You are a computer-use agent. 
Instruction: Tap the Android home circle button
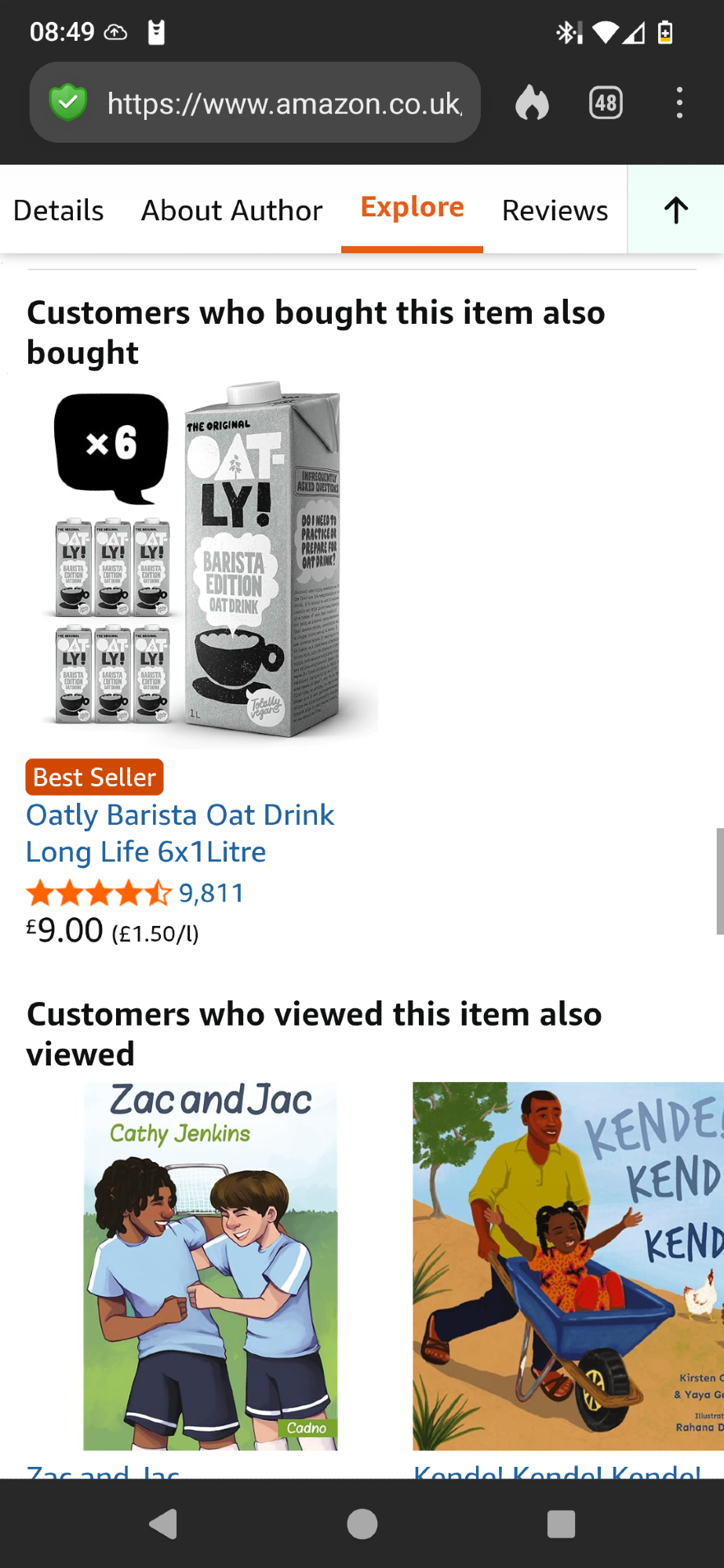(x=362, y=1524)
